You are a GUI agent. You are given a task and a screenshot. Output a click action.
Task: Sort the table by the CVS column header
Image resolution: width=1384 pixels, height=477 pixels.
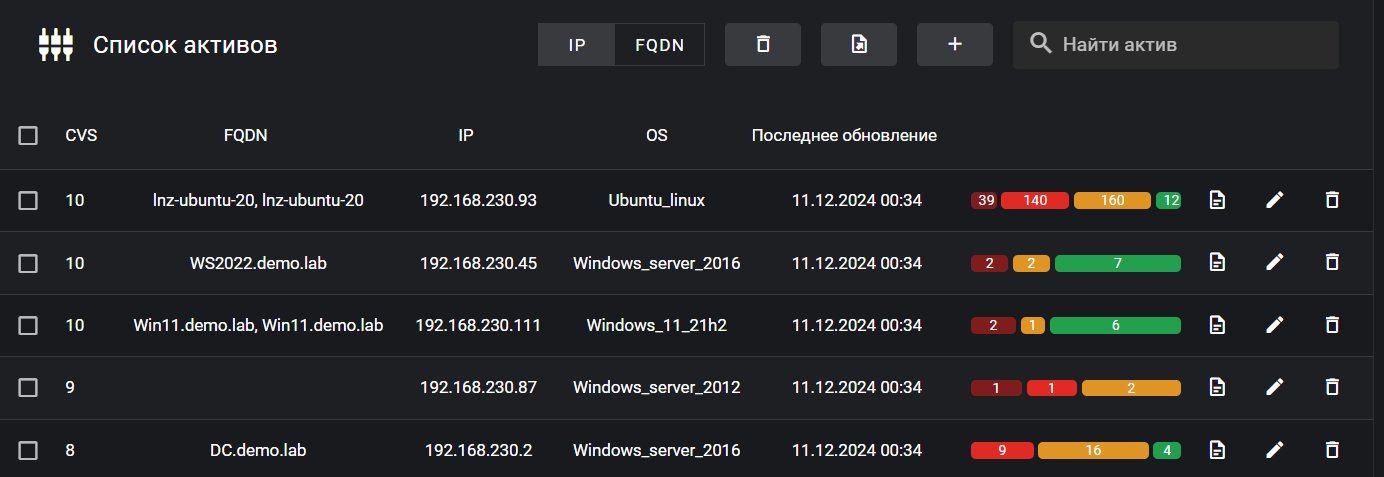[81, 135]
